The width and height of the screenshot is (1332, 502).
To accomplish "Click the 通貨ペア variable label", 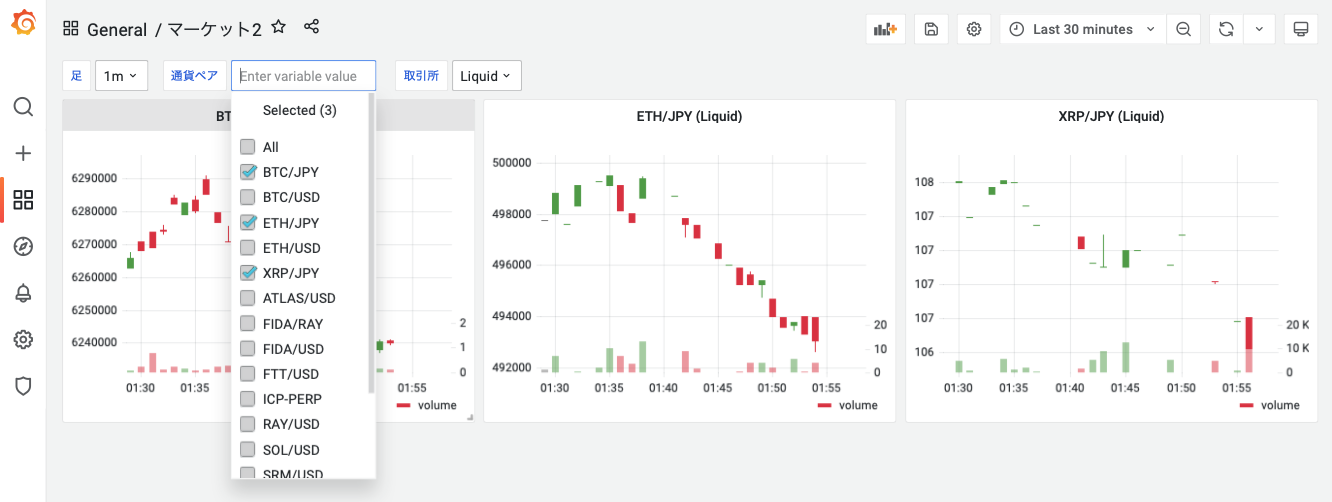I will [x=195, y=76].
